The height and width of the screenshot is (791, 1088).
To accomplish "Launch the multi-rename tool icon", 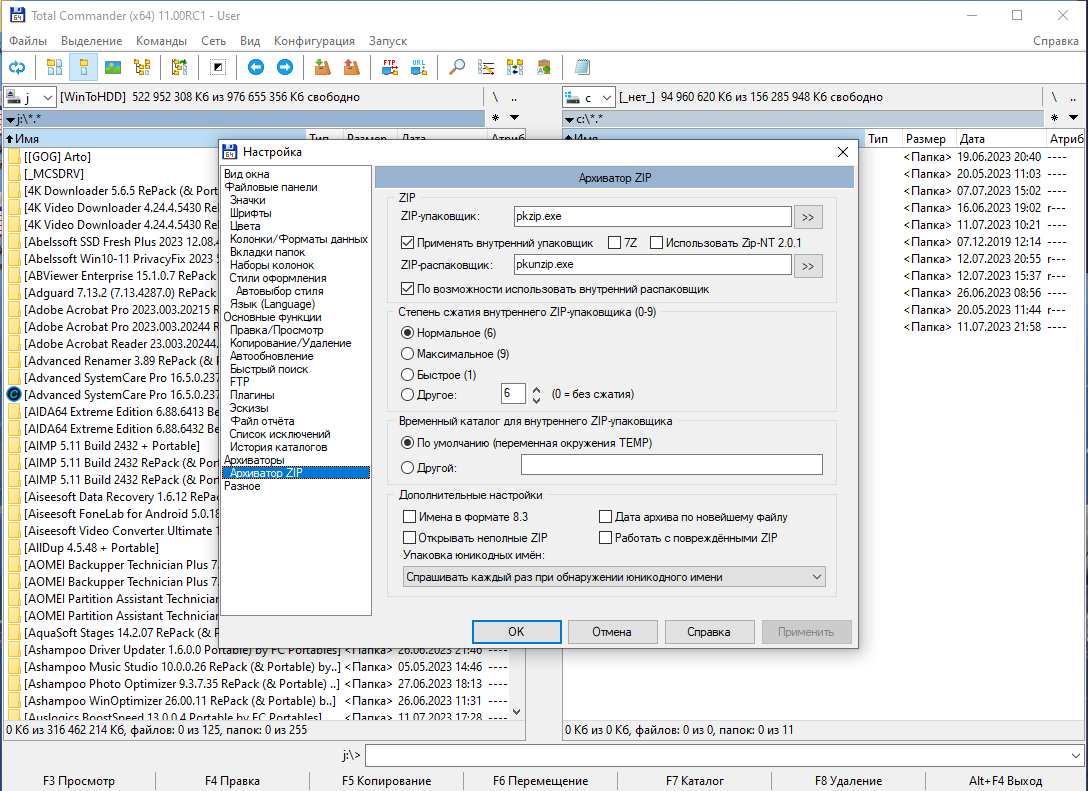I will [x=486, y=67].
